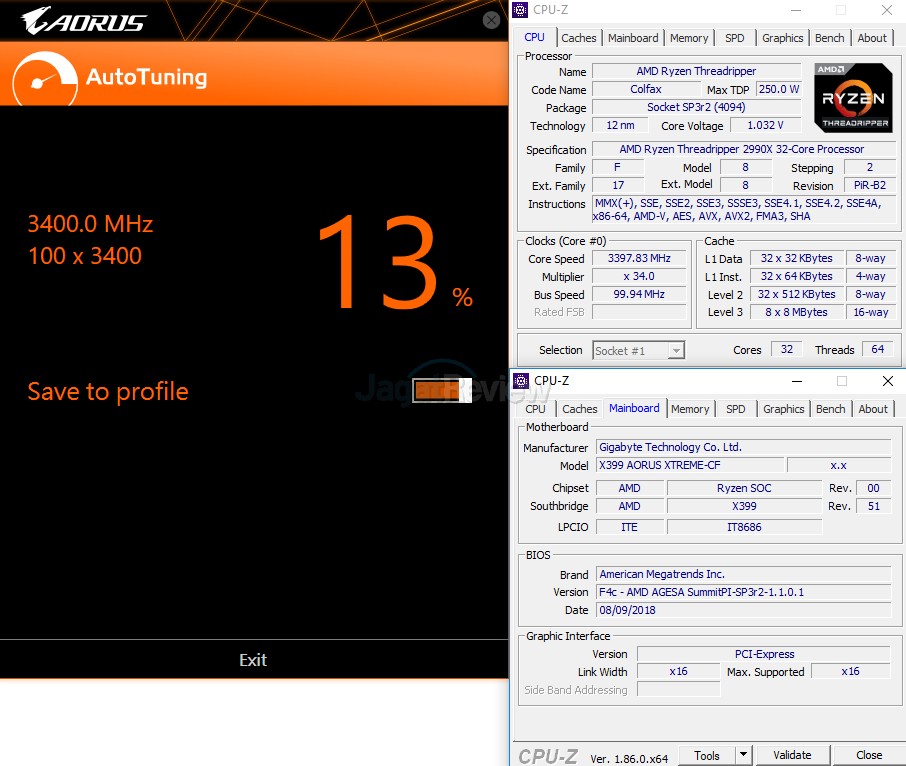
Task: Open Bench tab in lower CPU-Z window
Action: [831, 409]
